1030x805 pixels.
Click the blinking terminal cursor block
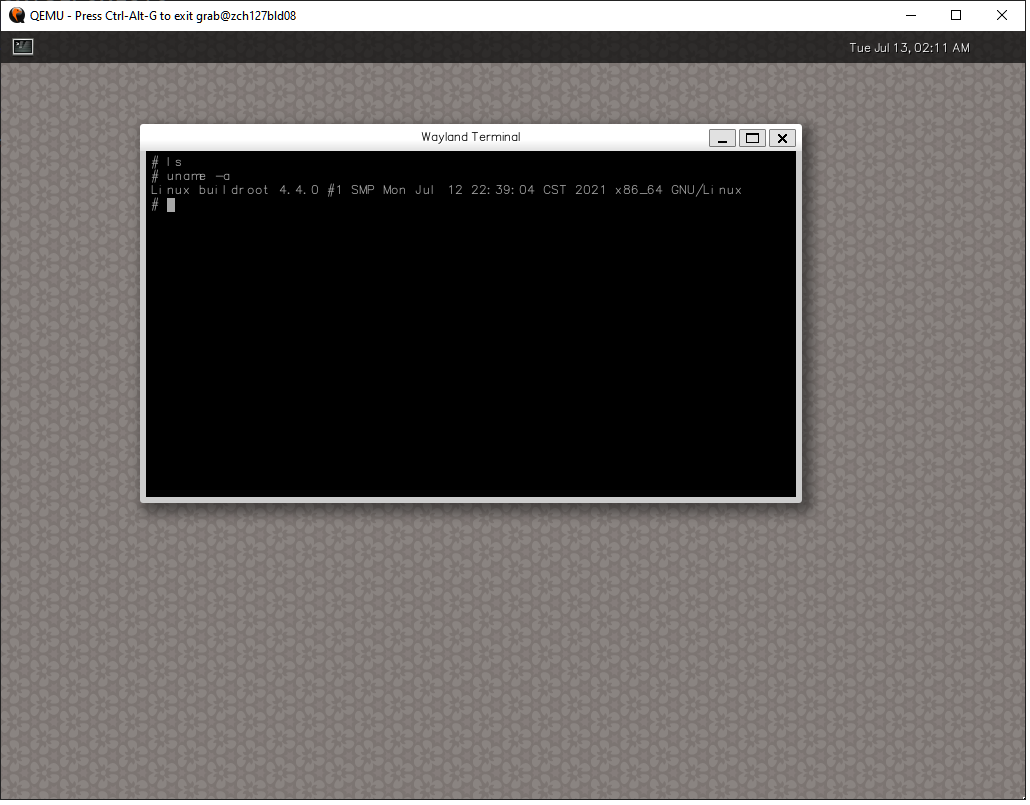tap(170, 204)
